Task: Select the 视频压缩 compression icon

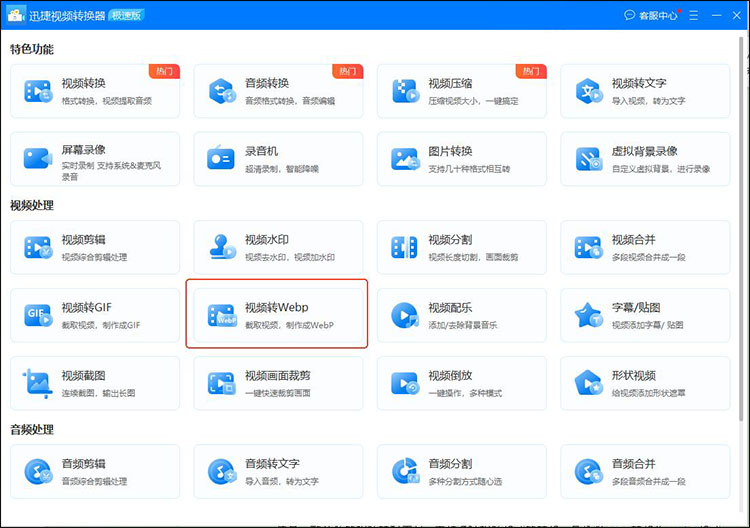Action: coord(406,91)
